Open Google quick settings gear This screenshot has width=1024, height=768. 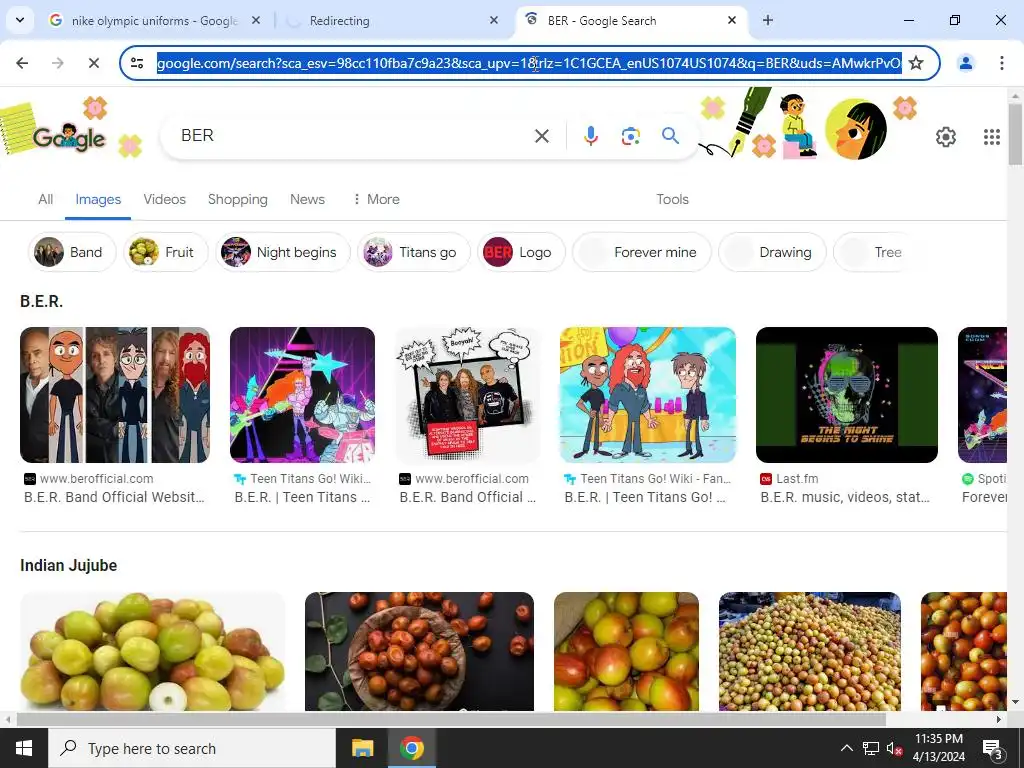click(x=946, y=136)
